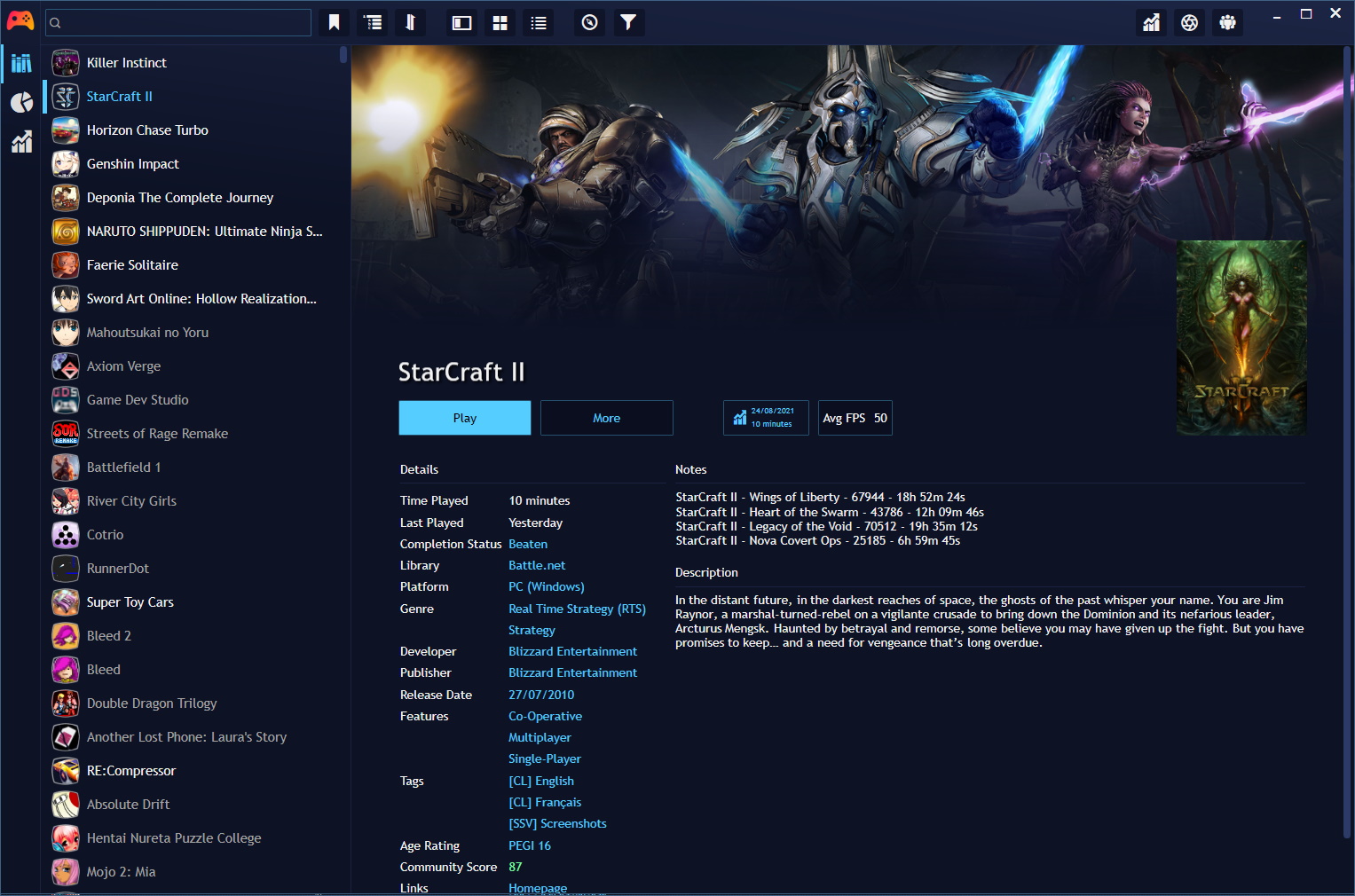The height and width of the screenshot is (896, 1355).
Task: Switch to the list view icon
Action: [x=538, y=22]
